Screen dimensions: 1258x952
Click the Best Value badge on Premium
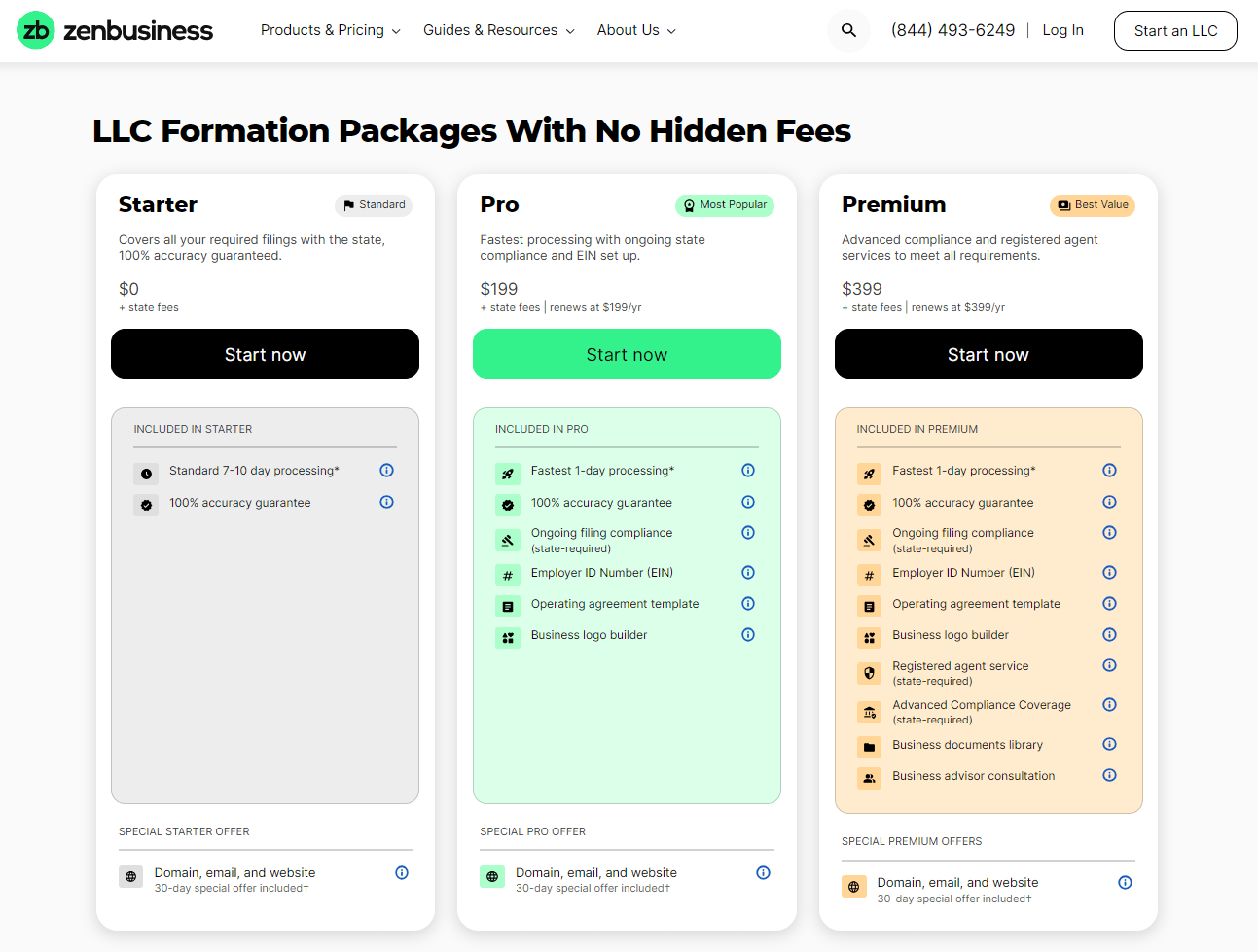tap(1093, 205)
